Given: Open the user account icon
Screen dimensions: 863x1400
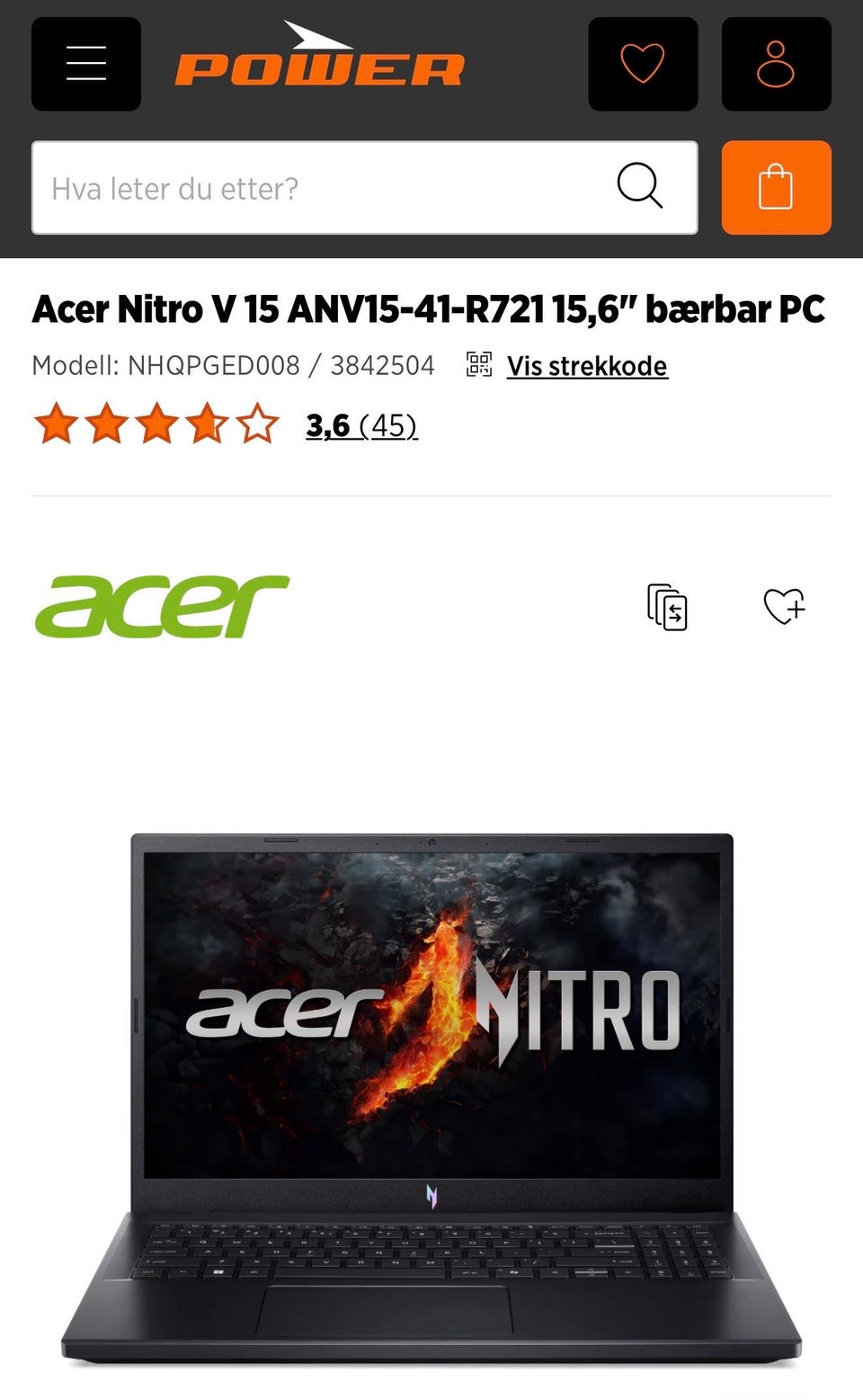Looking at the screenshot, I should 776,64.
